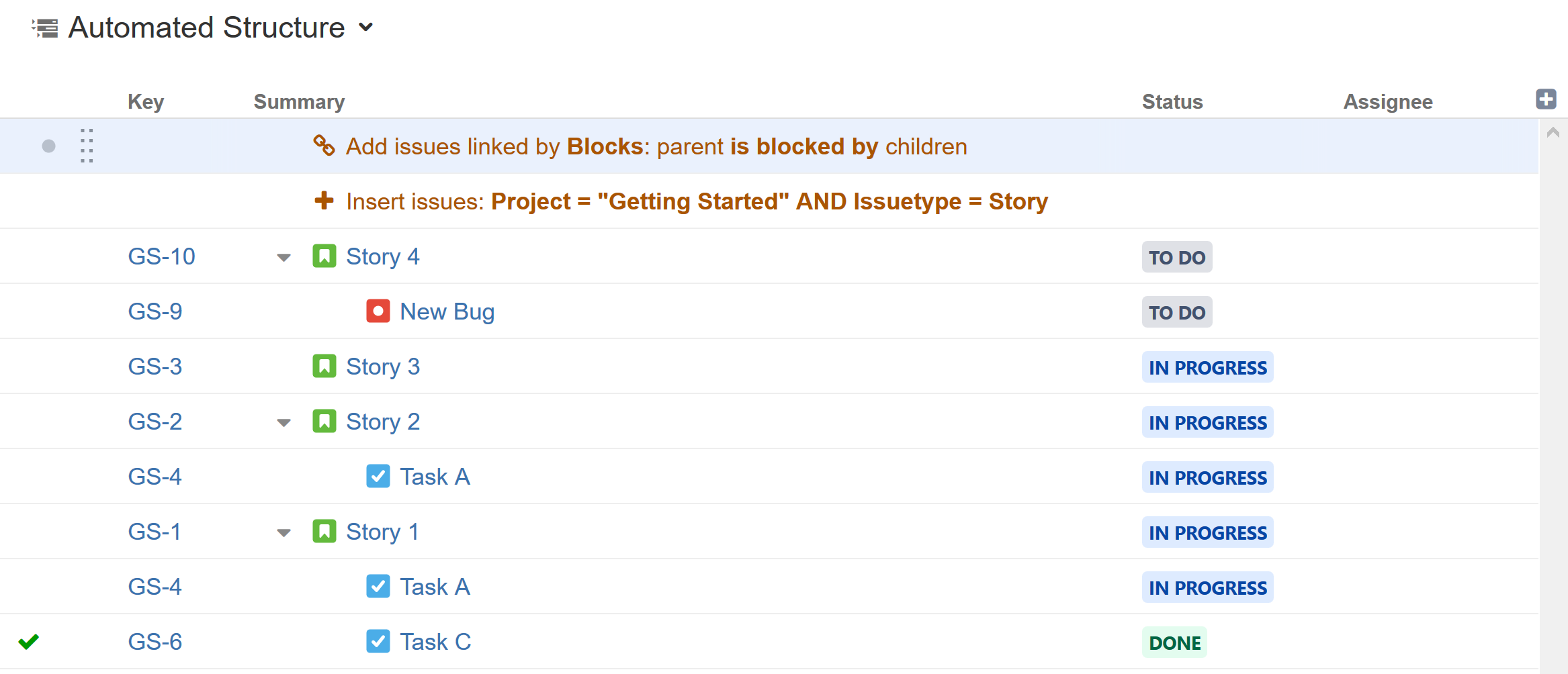Click the IN PROGRESS status badge for Story 1
This screenshot has width=1568, height=674.
point(1207,532)
